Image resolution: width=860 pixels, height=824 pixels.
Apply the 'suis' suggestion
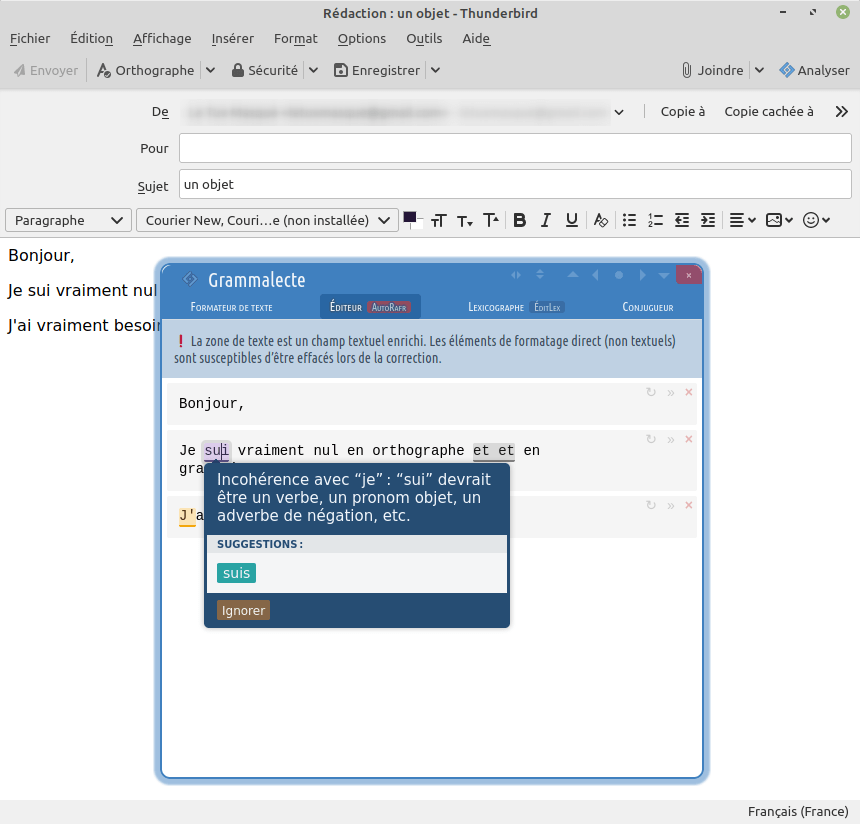(236, 573)
